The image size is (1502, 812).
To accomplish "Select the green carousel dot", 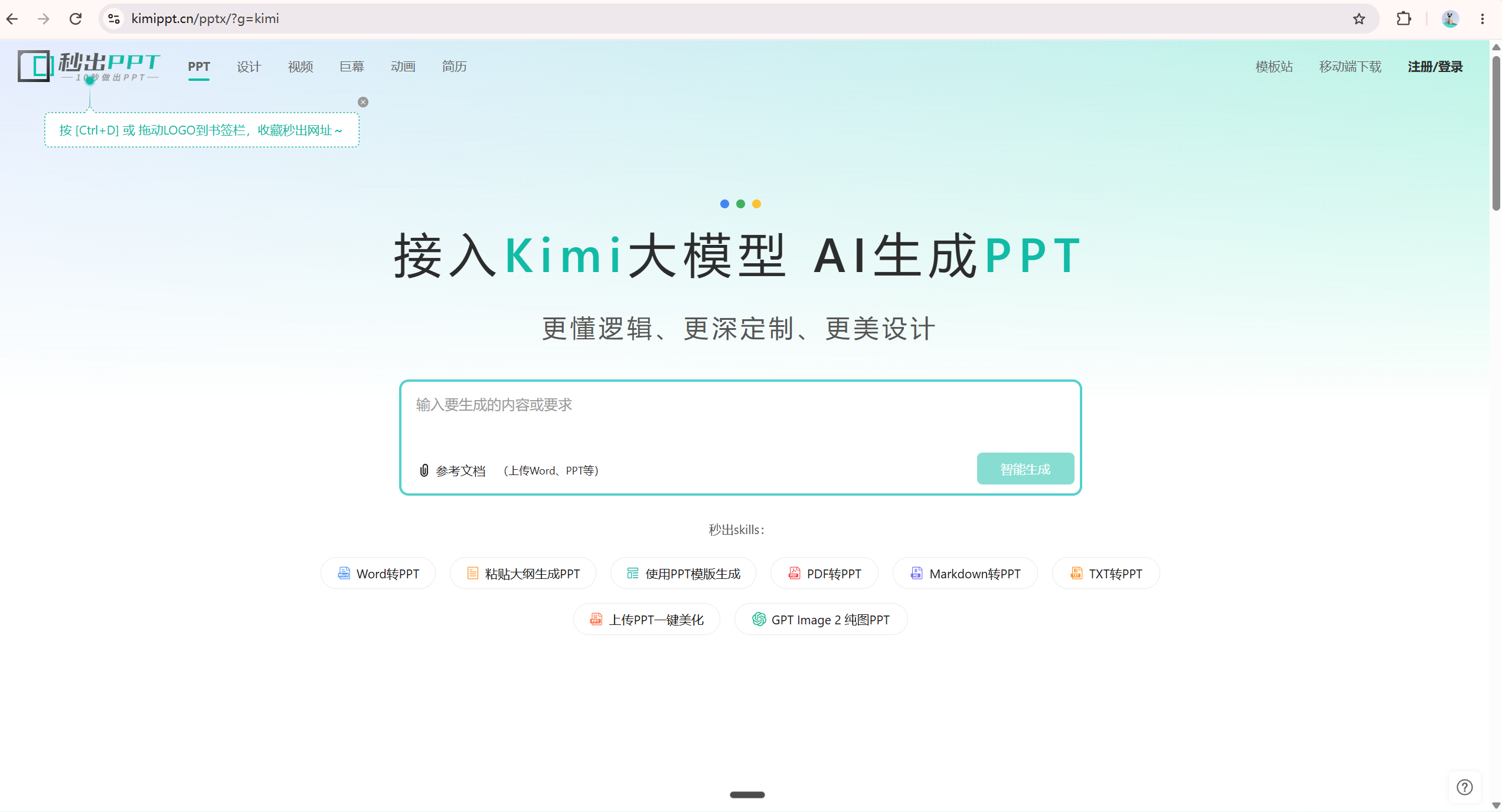I will (740, 204).
